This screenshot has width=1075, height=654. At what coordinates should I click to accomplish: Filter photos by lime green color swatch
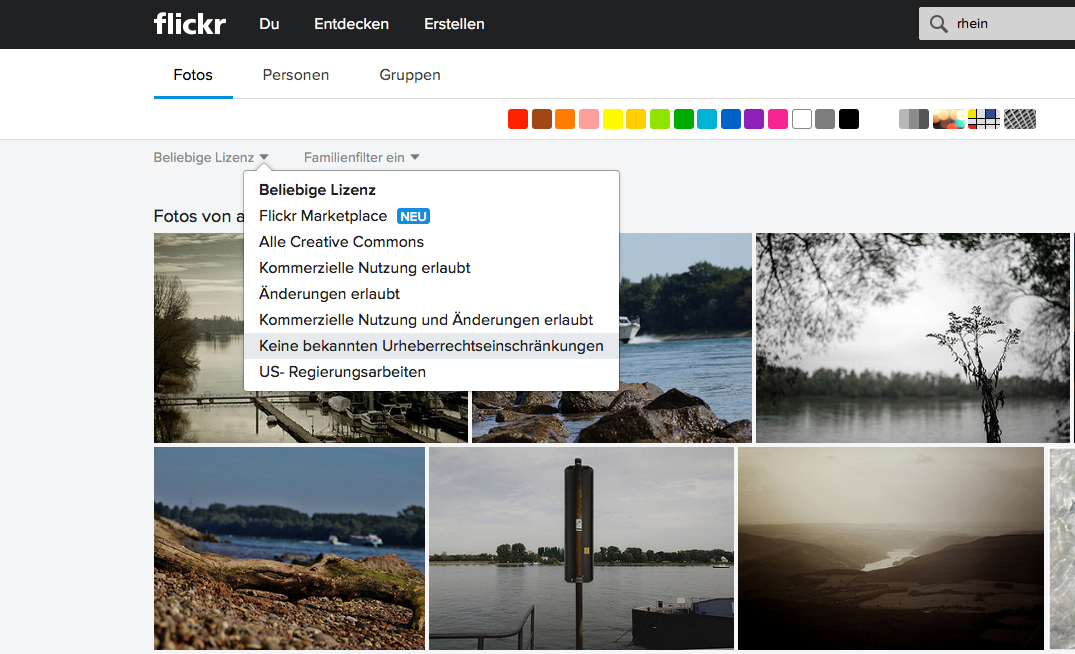point(660,119)
